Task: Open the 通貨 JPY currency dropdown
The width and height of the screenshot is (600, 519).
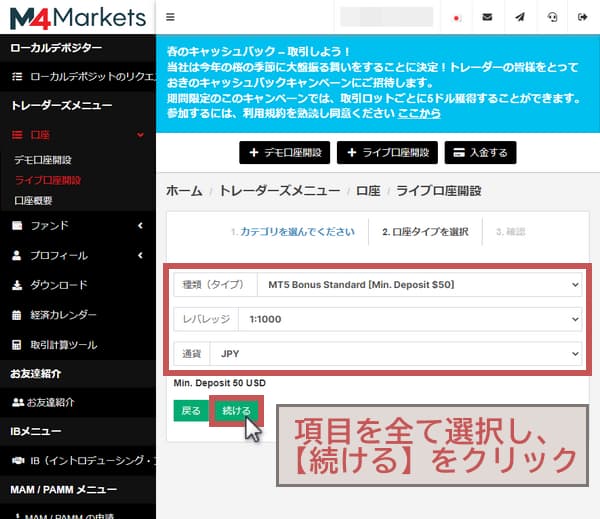Action: (x=396, y=354)
